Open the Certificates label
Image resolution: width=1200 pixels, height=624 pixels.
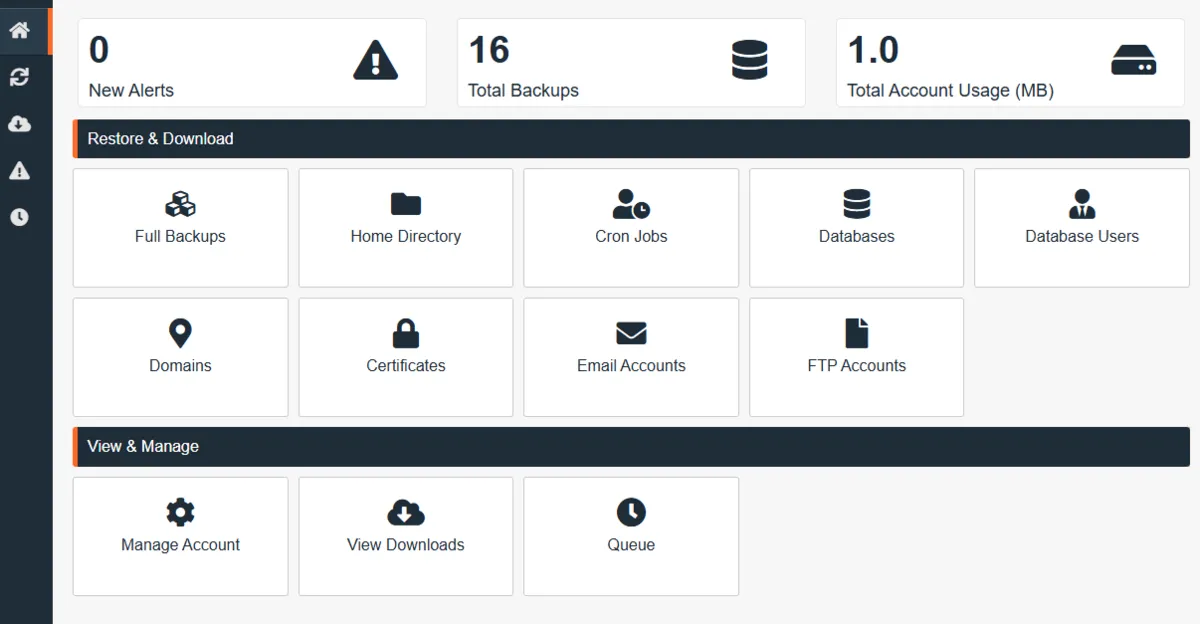click(x=406, y=366)
